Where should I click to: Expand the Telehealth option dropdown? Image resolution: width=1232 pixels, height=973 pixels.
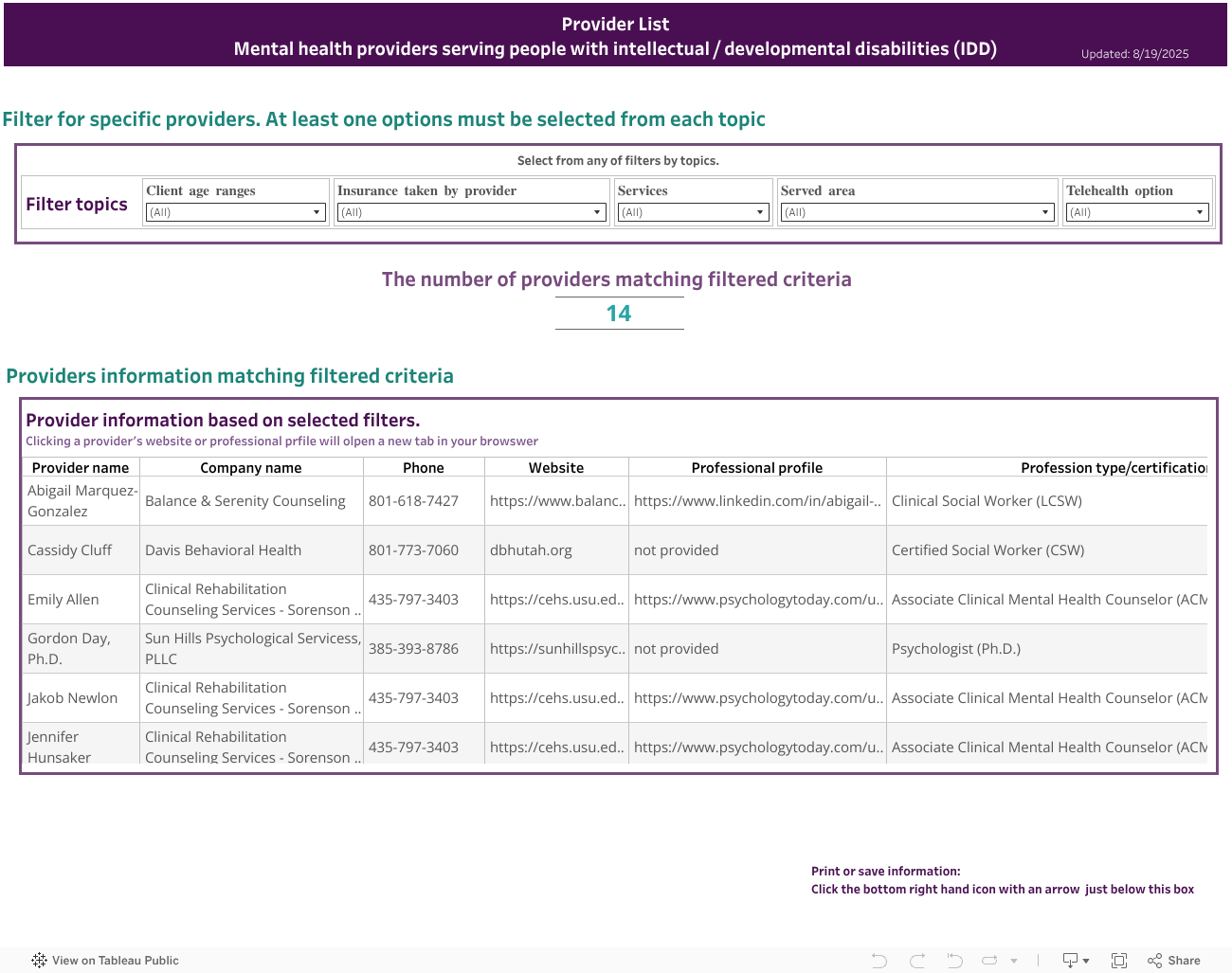[x=1137, y=212]
